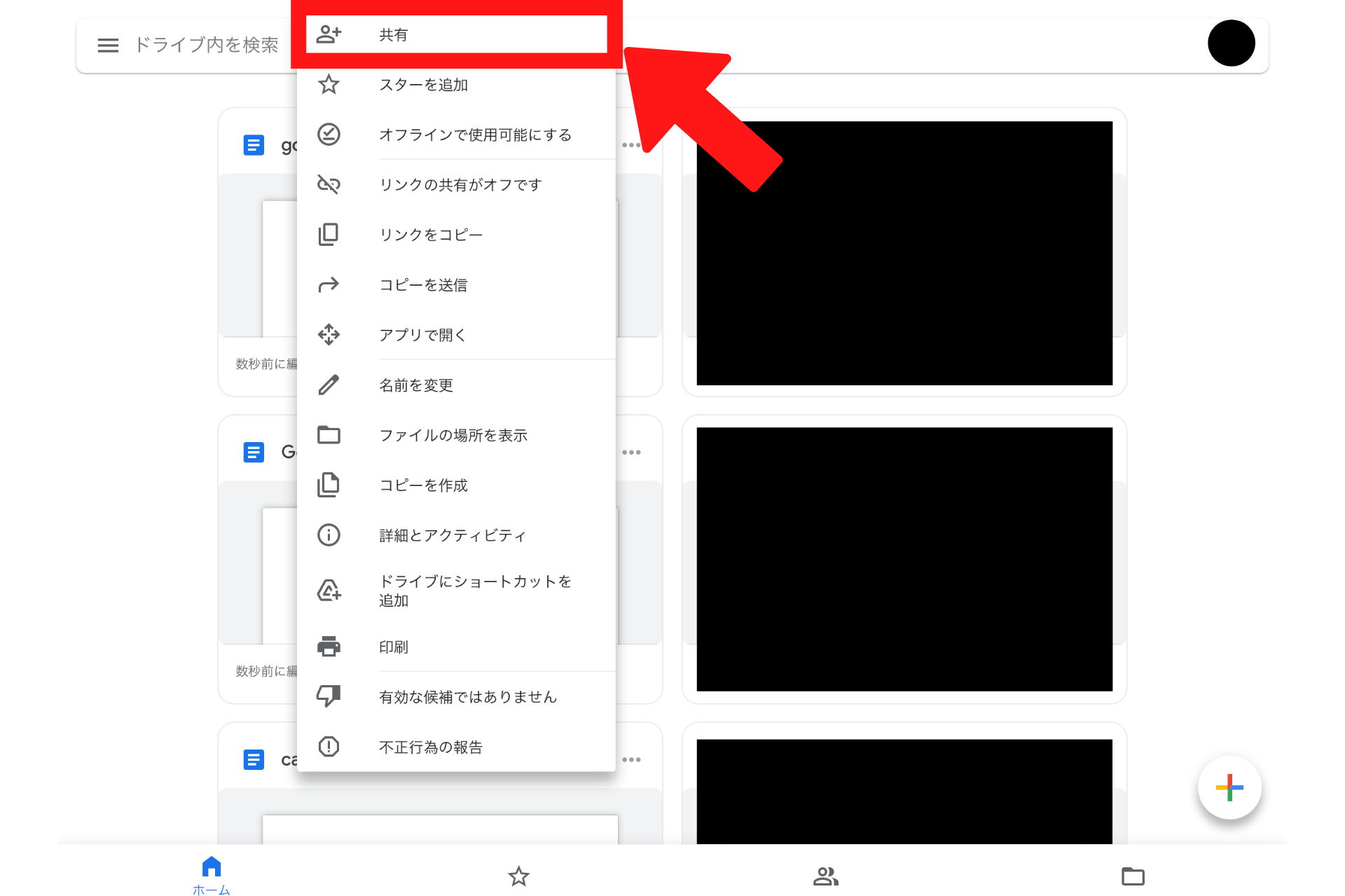
Task: Click the Docs icon on the second file card
Action: point(254,452)
